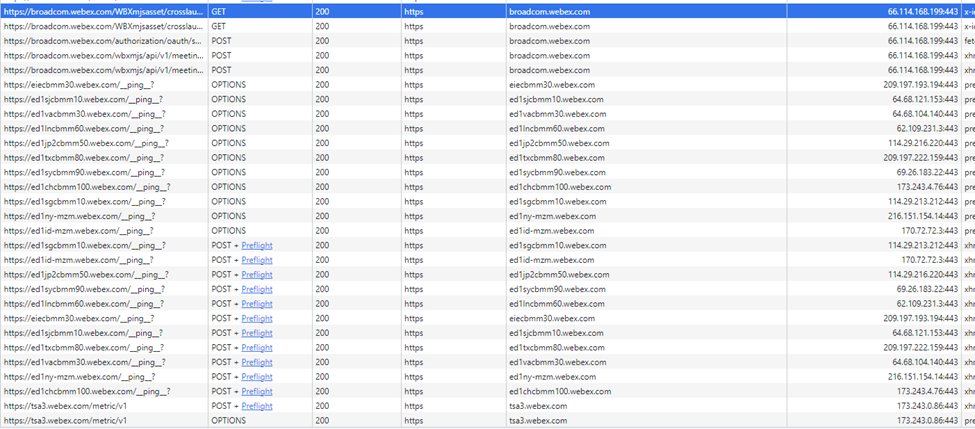Image resolution: width=975 pixels, height=429 pixels.
Task: Click URL https://ed1lncbmm60.webex.com/__ping__? in OPTIONS row
Action: (84, 129)
